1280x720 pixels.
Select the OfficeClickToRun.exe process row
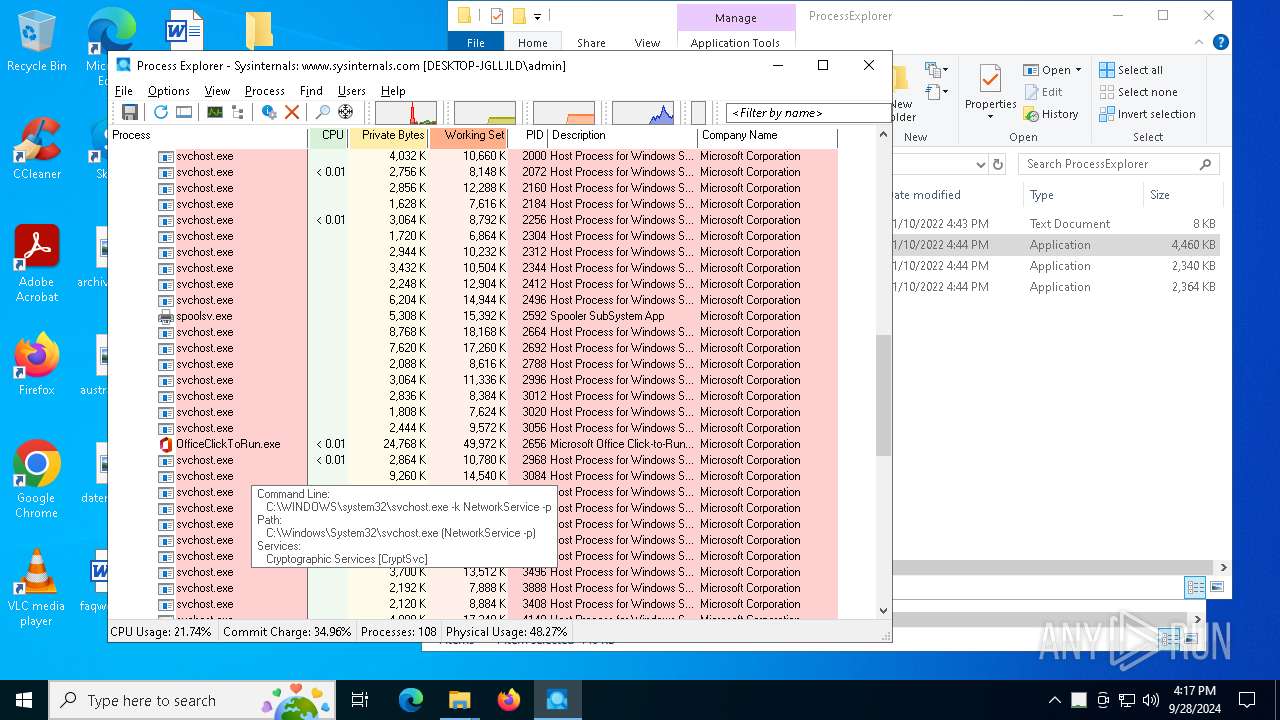(473, 444)
